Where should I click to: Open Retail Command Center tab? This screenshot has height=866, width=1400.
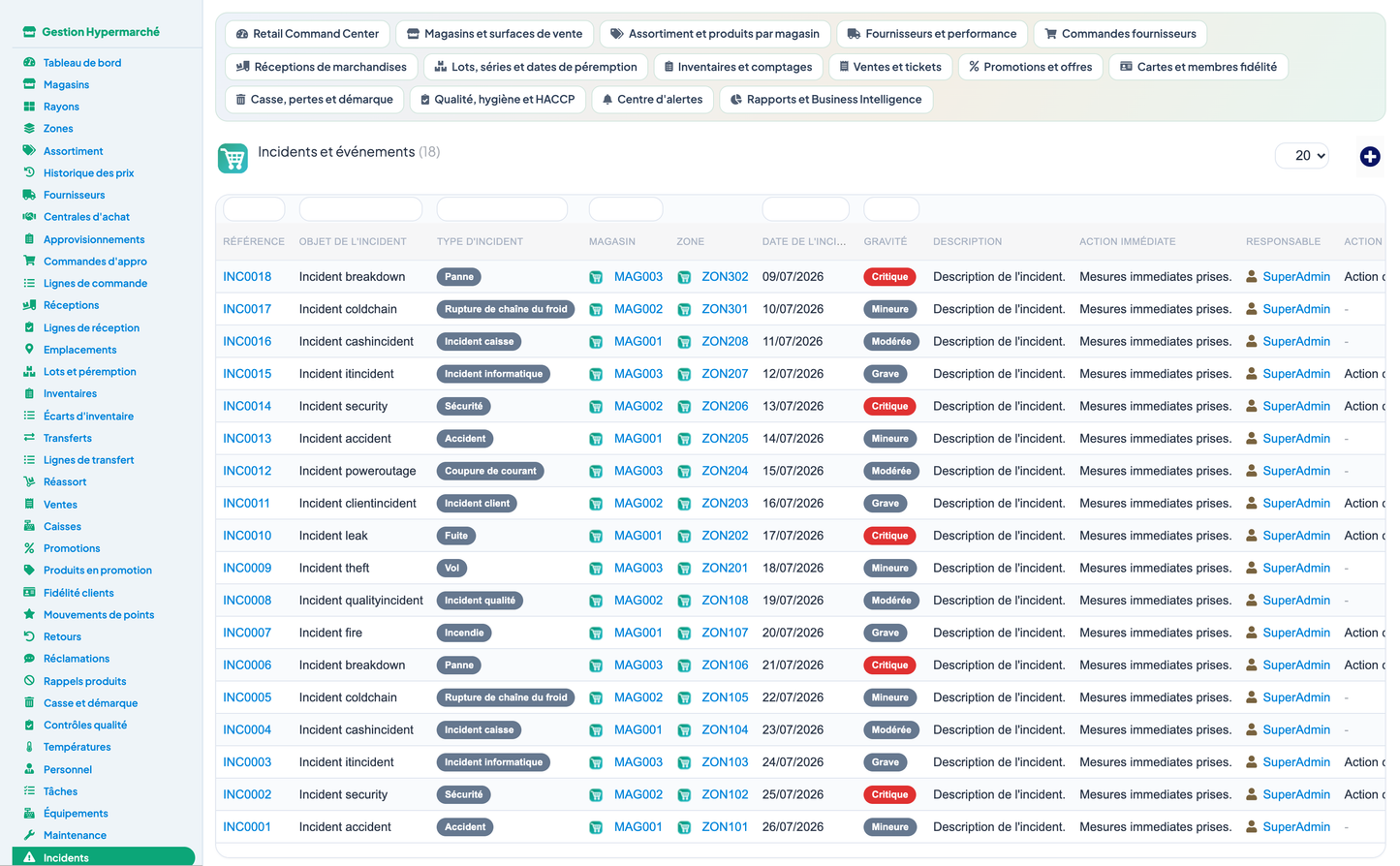point(307,34)
